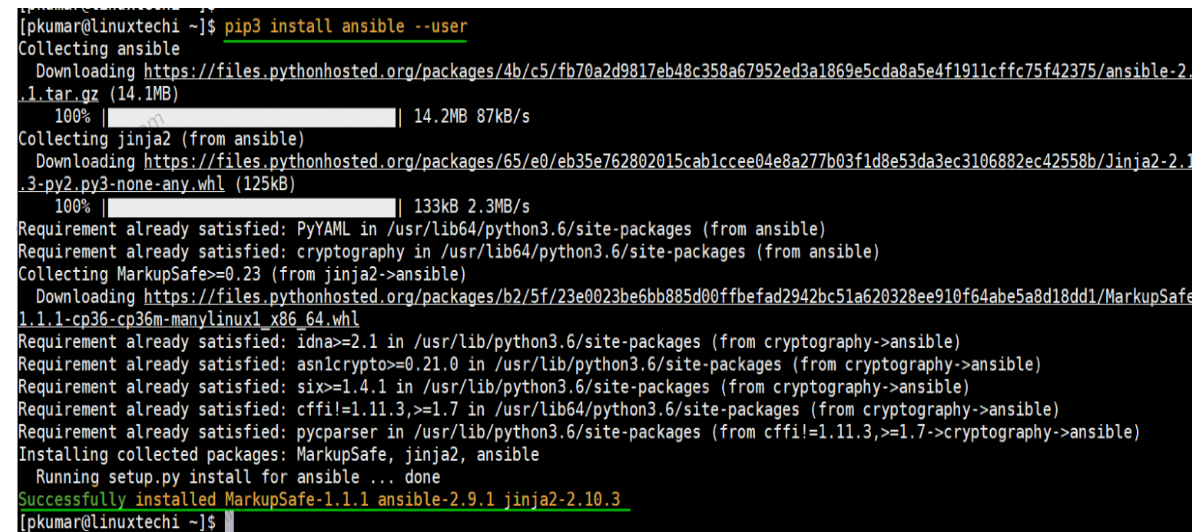Viewport: 1192px width, 532px height.
Task: Click the asn1crypto>=0.21.0 requirement line
Action: (529, 364)
